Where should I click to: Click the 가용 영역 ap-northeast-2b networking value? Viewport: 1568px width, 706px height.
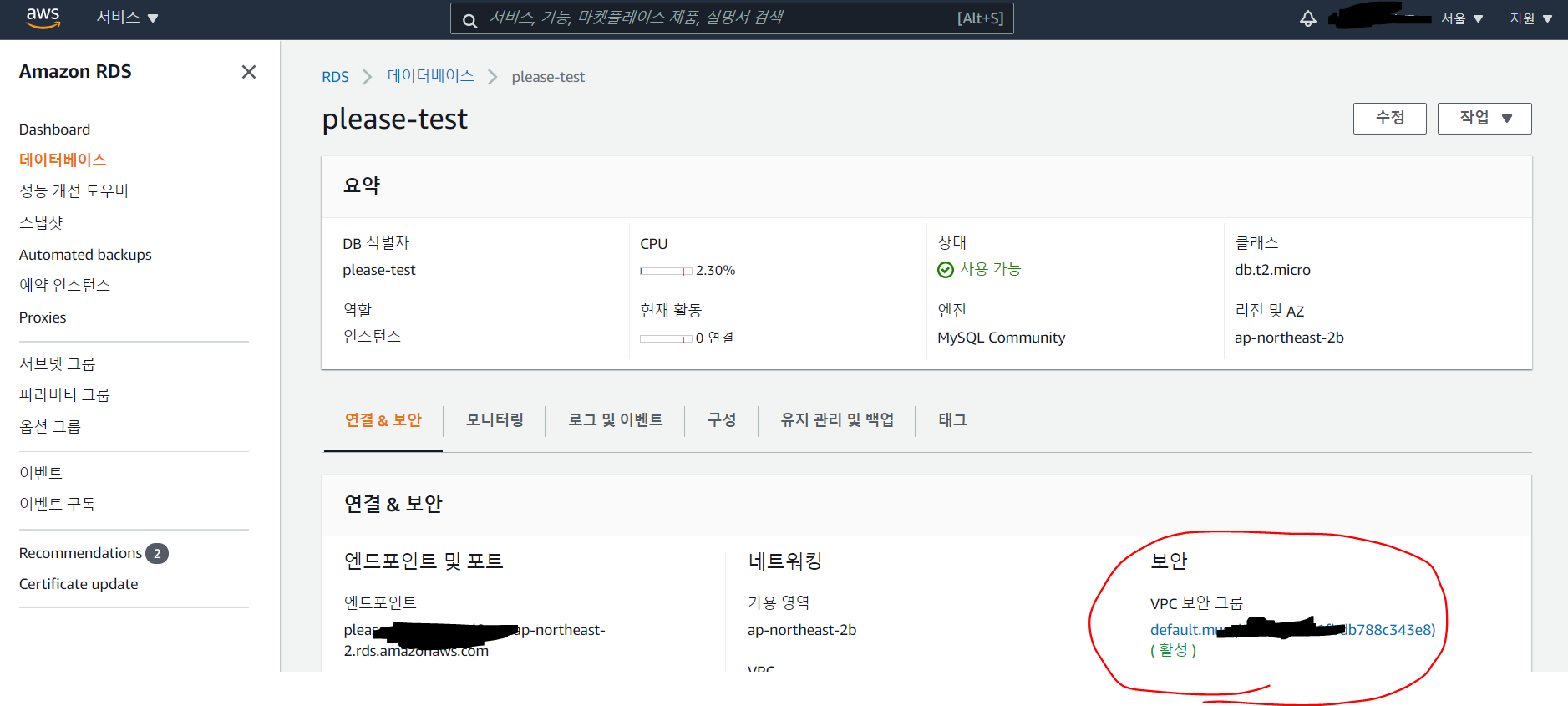point(802,630)
